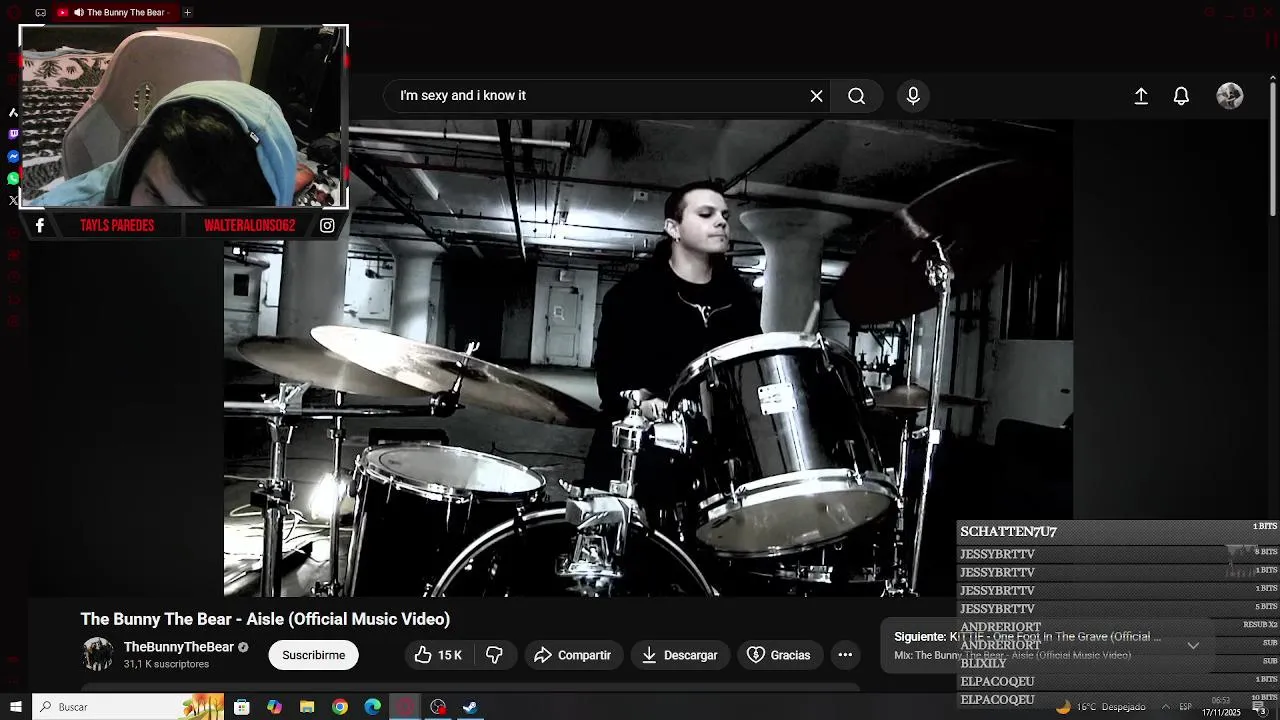Start voice search with microphone icon
The height and width of the screenshot is (720, 1280).
913,96
